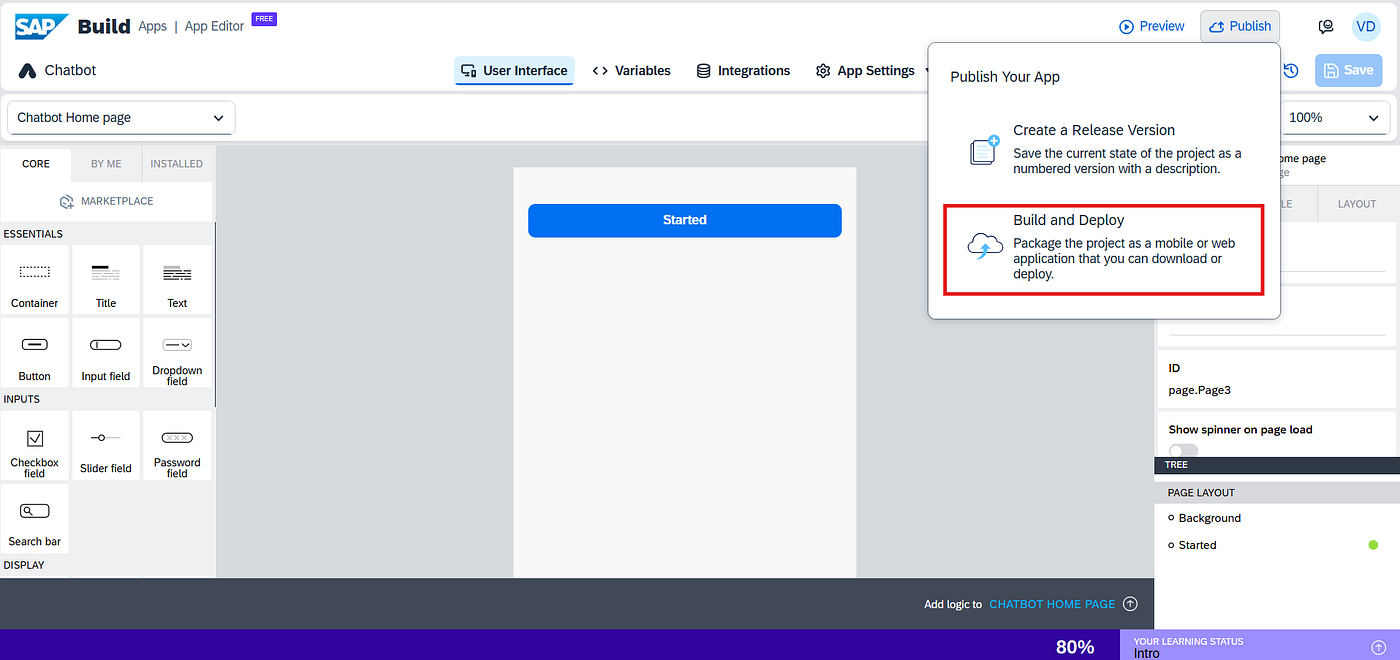Open the MARKETPLACE button
Image resolution: width=1400 pixels, height=660 pixels.
point(107,201)
